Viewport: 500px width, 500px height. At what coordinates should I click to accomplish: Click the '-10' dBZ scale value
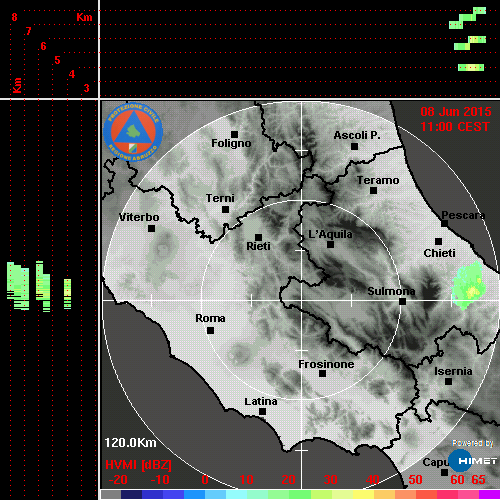pyautogui.click(x=160, y=480)
